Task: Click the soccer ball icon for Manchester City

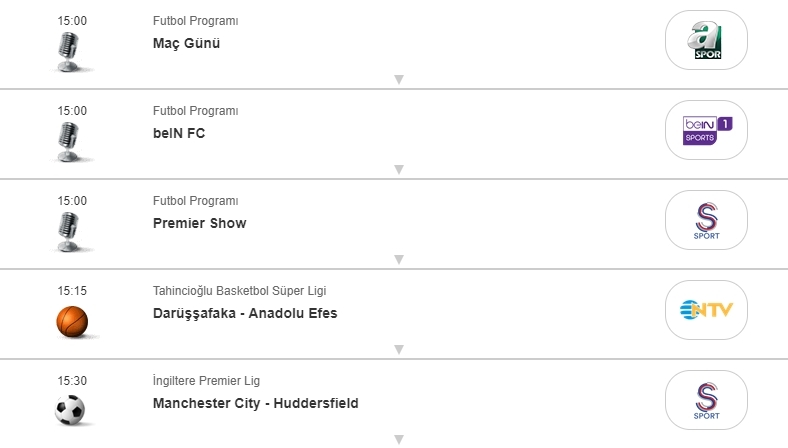Action: pos(72,410)
